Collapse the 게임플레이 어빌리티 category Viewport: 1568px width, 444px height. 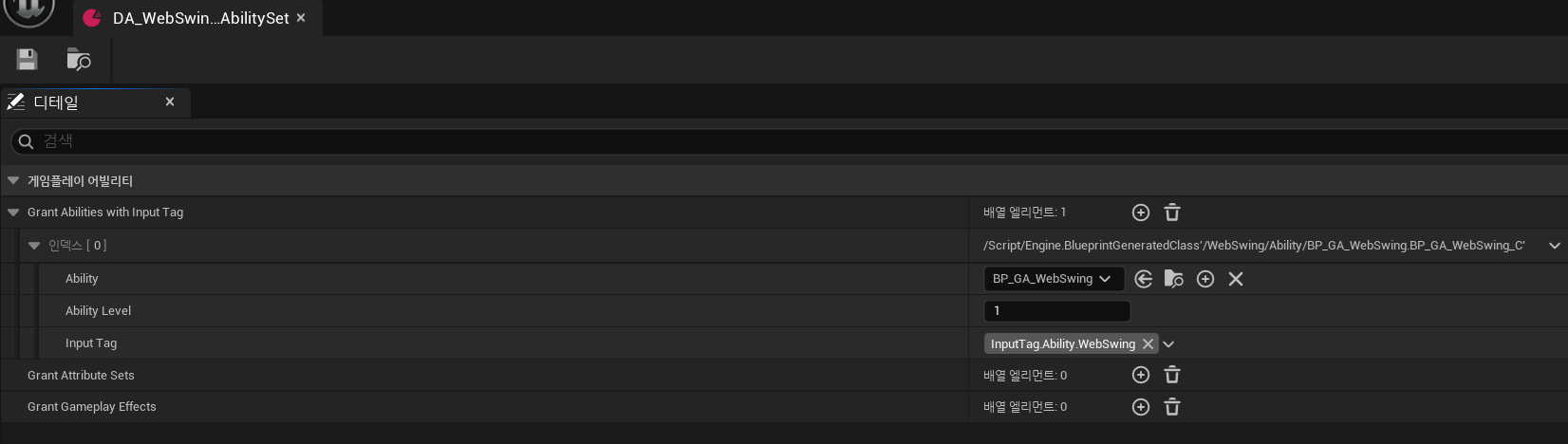[13, 180]
